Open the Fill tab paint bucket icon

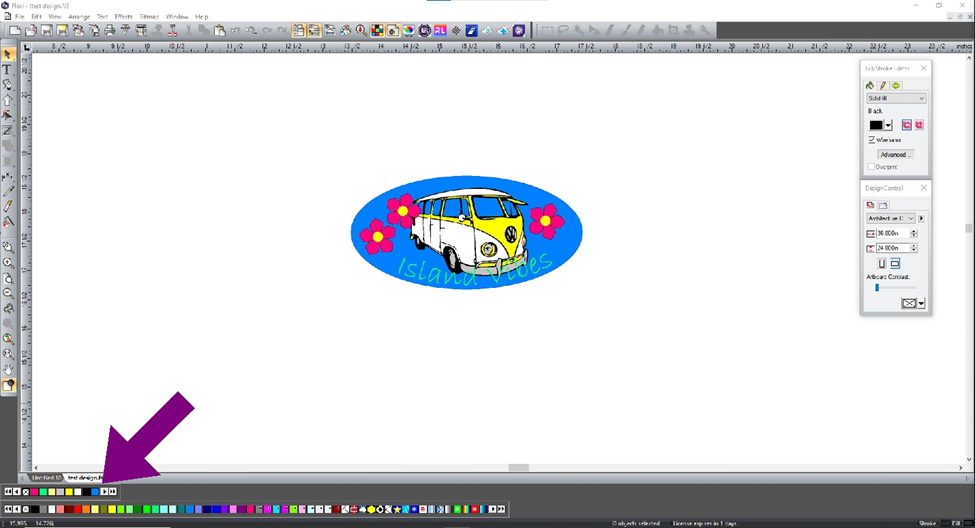[x=870, y=85]
